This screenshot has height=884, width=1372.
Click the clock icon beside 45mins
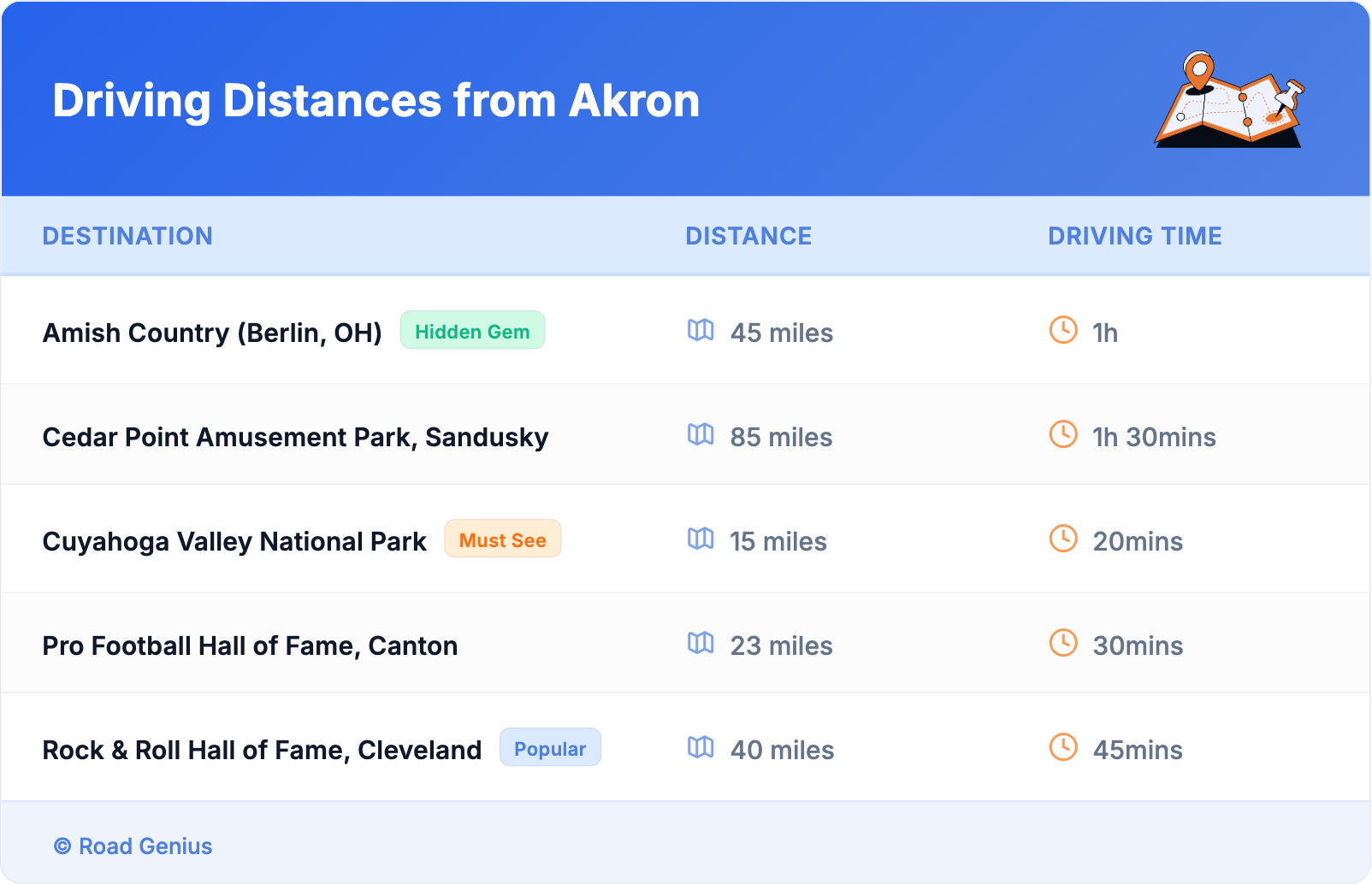[x=1063, y=747]
